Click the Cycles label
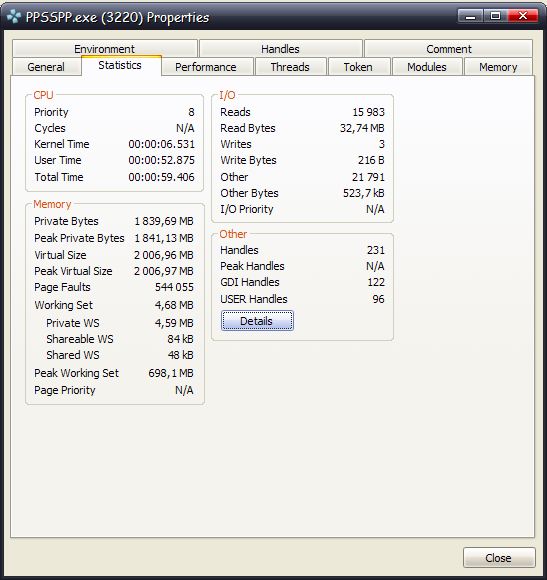 (50, 128)
